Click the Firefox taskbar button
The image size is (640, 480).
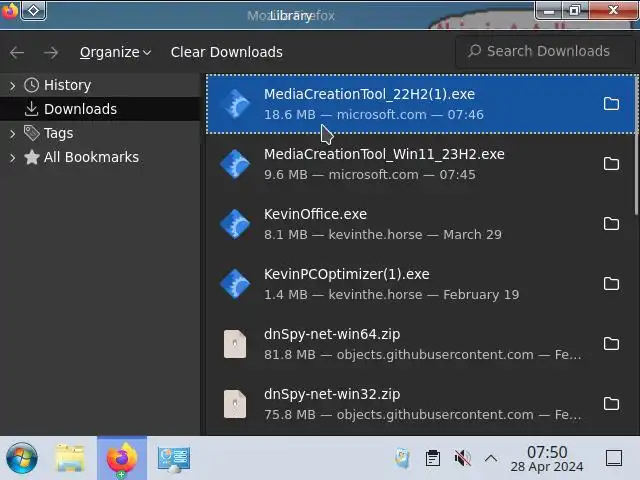click(x=122, y=458)
